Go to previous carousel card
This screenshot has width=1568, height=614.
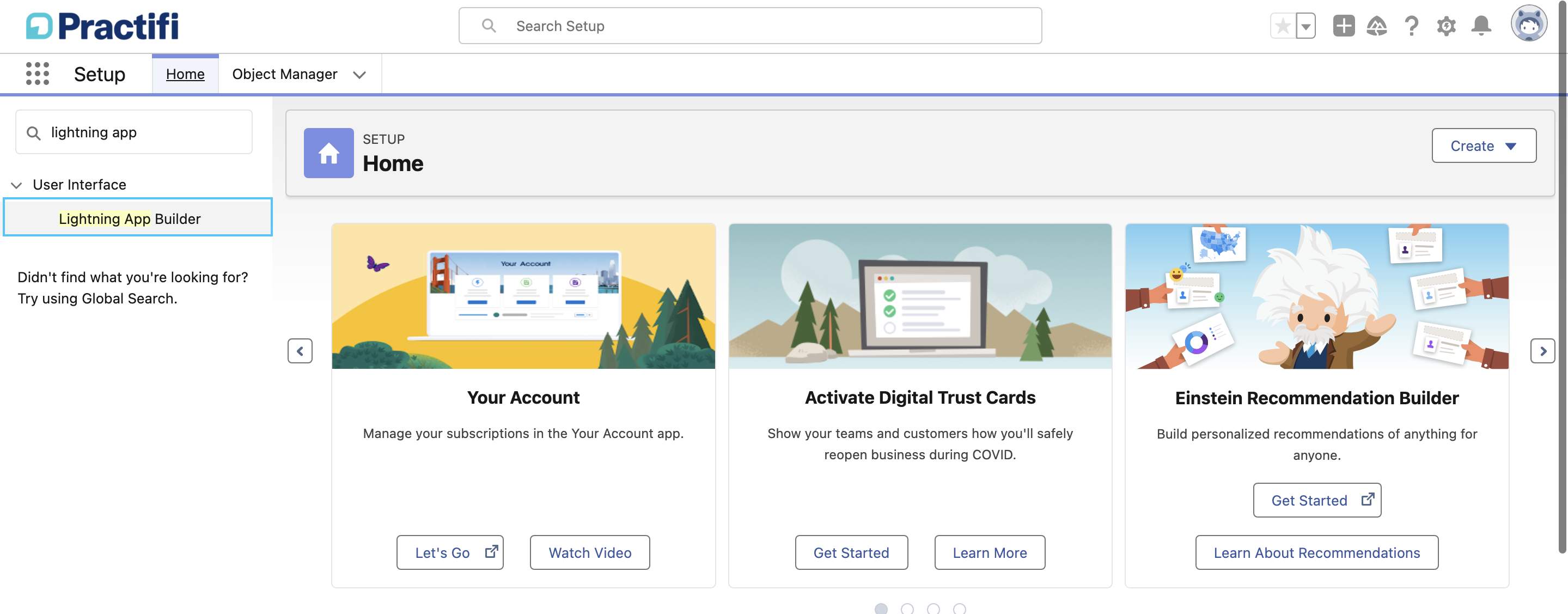(x=300, y=351)
